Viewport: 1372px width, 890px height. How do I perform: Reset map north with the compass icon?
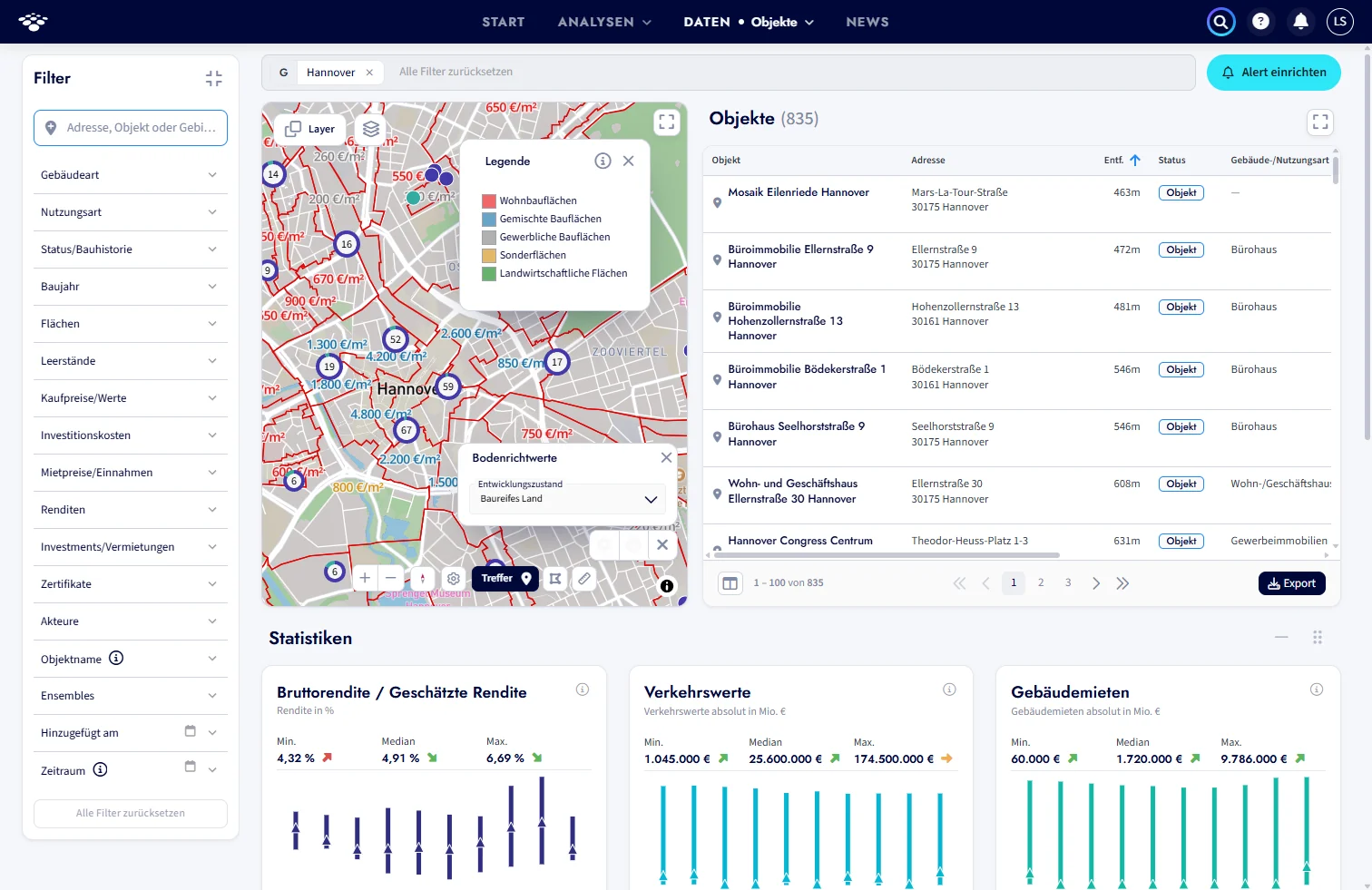pyautogui.click(x=422, y=578)
